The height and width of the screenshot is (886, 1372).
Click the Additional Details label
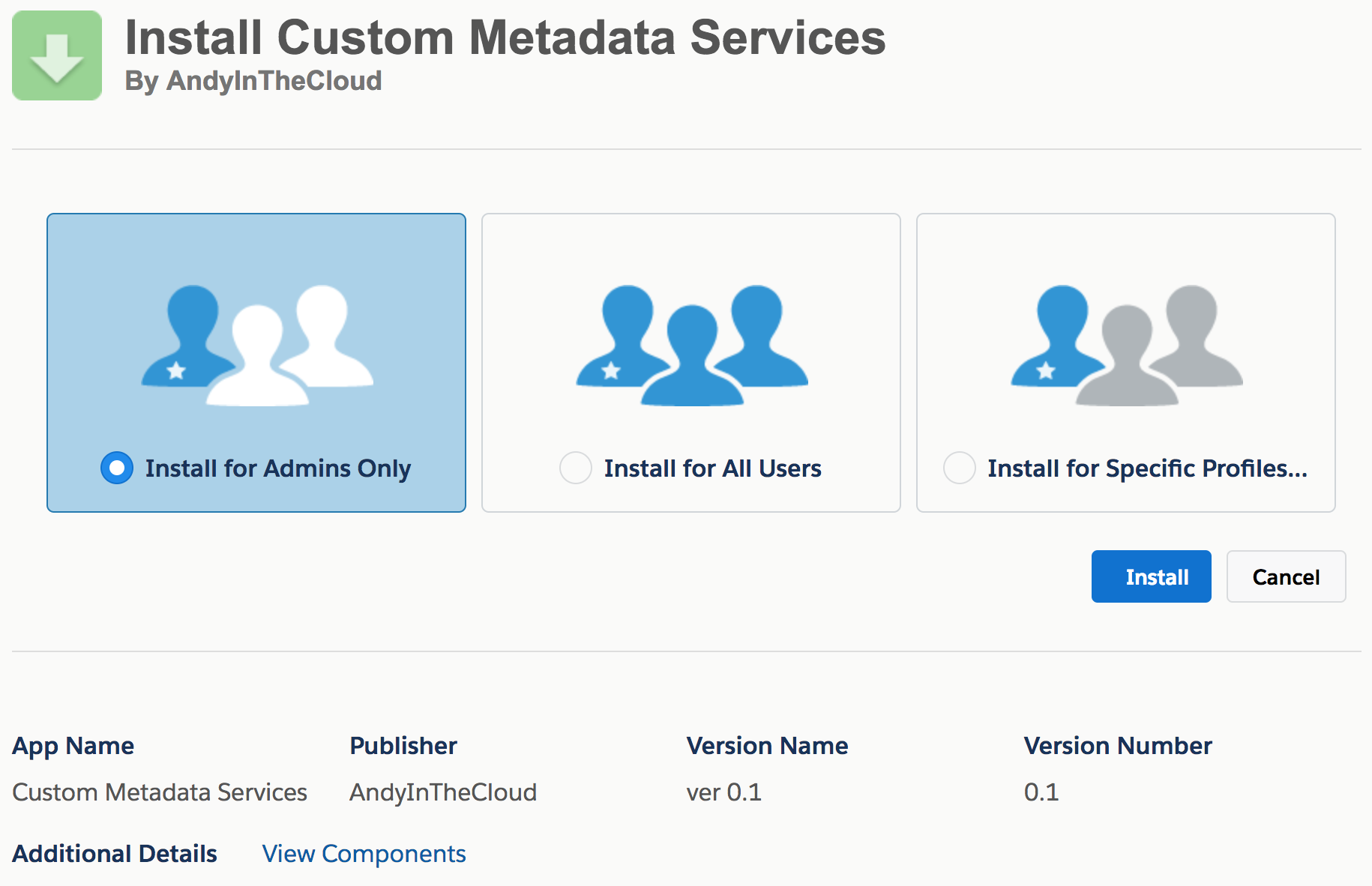(115, 854)
